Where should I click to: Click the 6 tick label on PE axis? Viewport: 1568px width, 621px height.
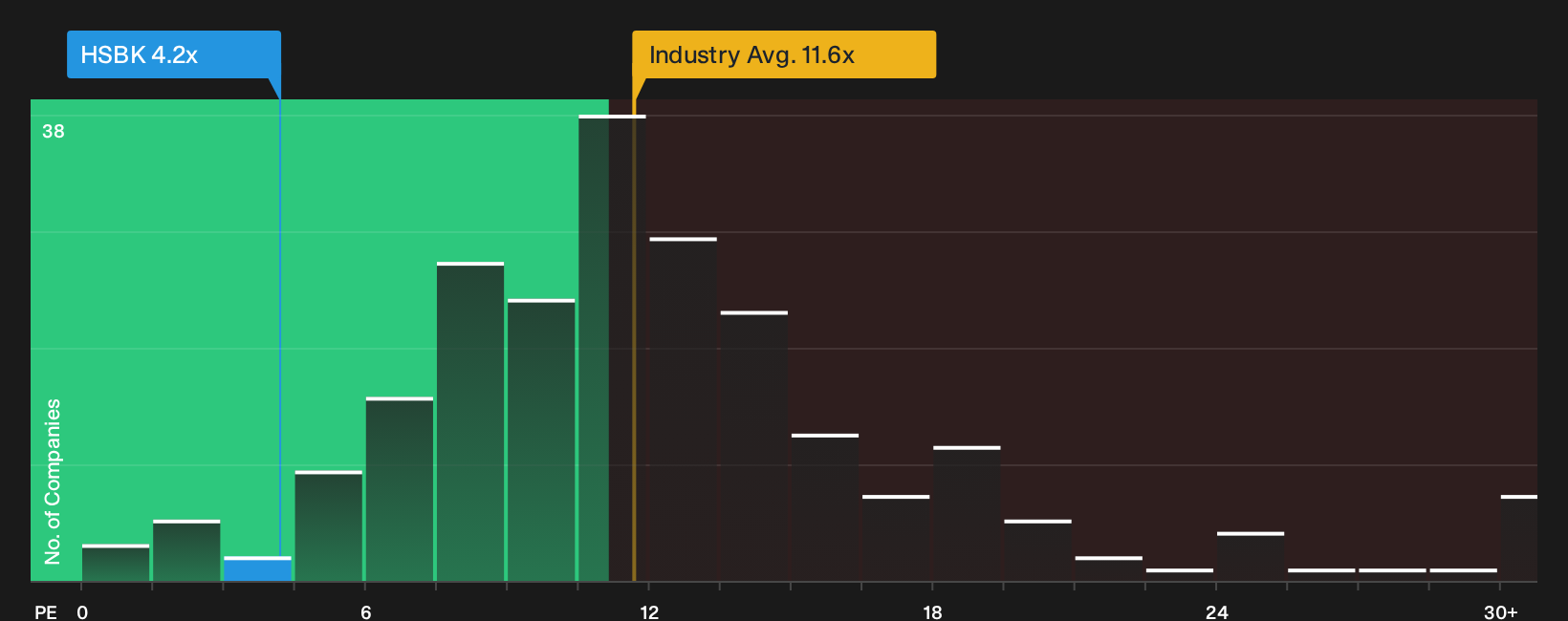tap(366, 612)
